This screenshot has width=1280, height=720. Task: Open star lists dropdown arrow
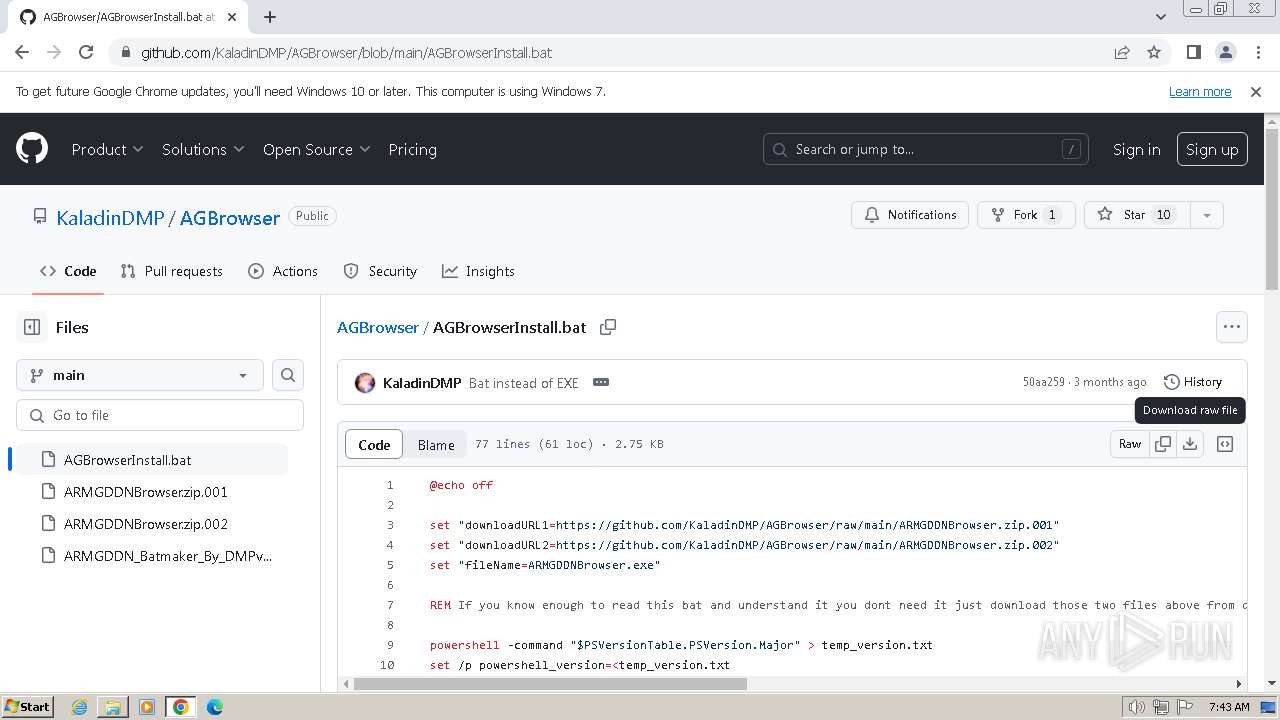click(1207, 215)
